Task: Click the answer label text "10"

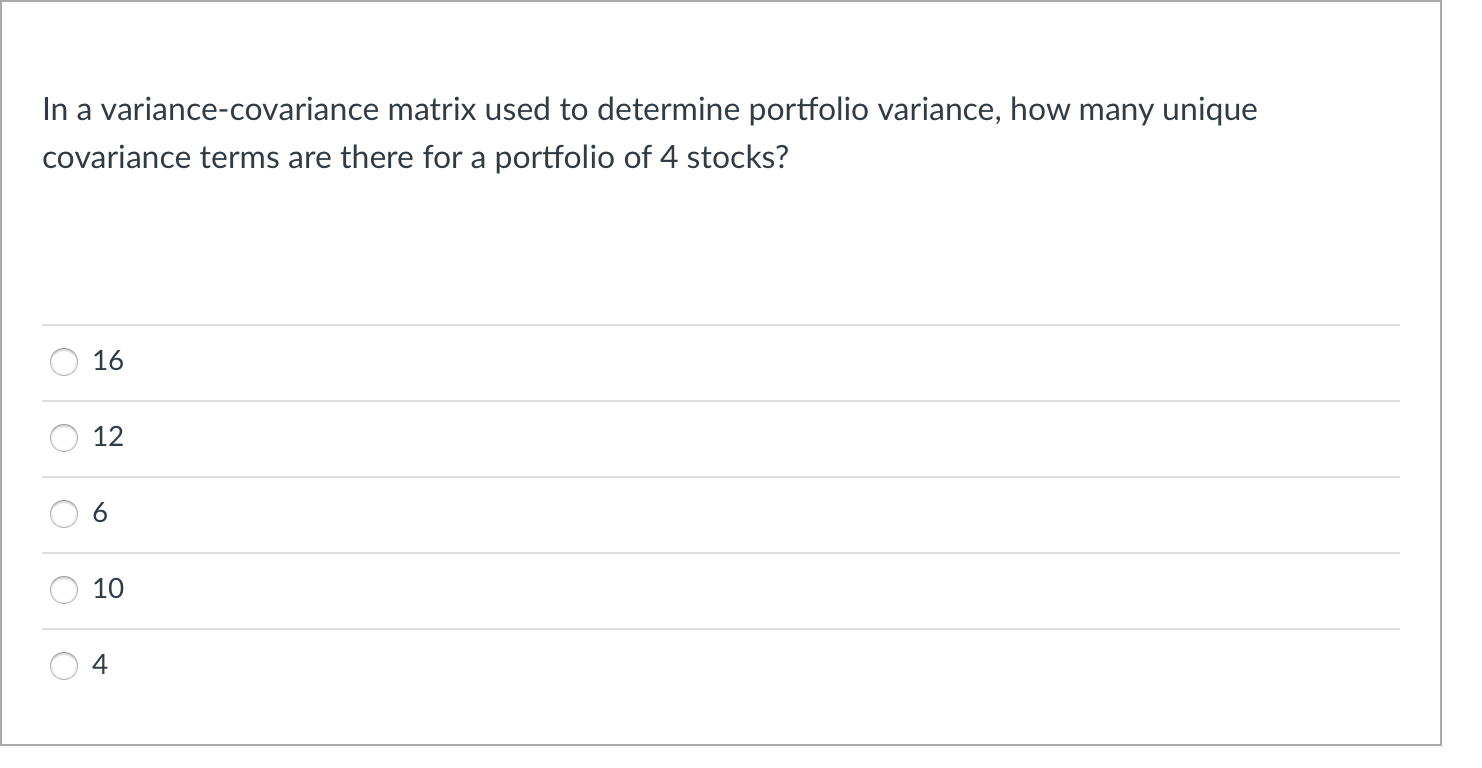Action: click(x=108, y=590)
